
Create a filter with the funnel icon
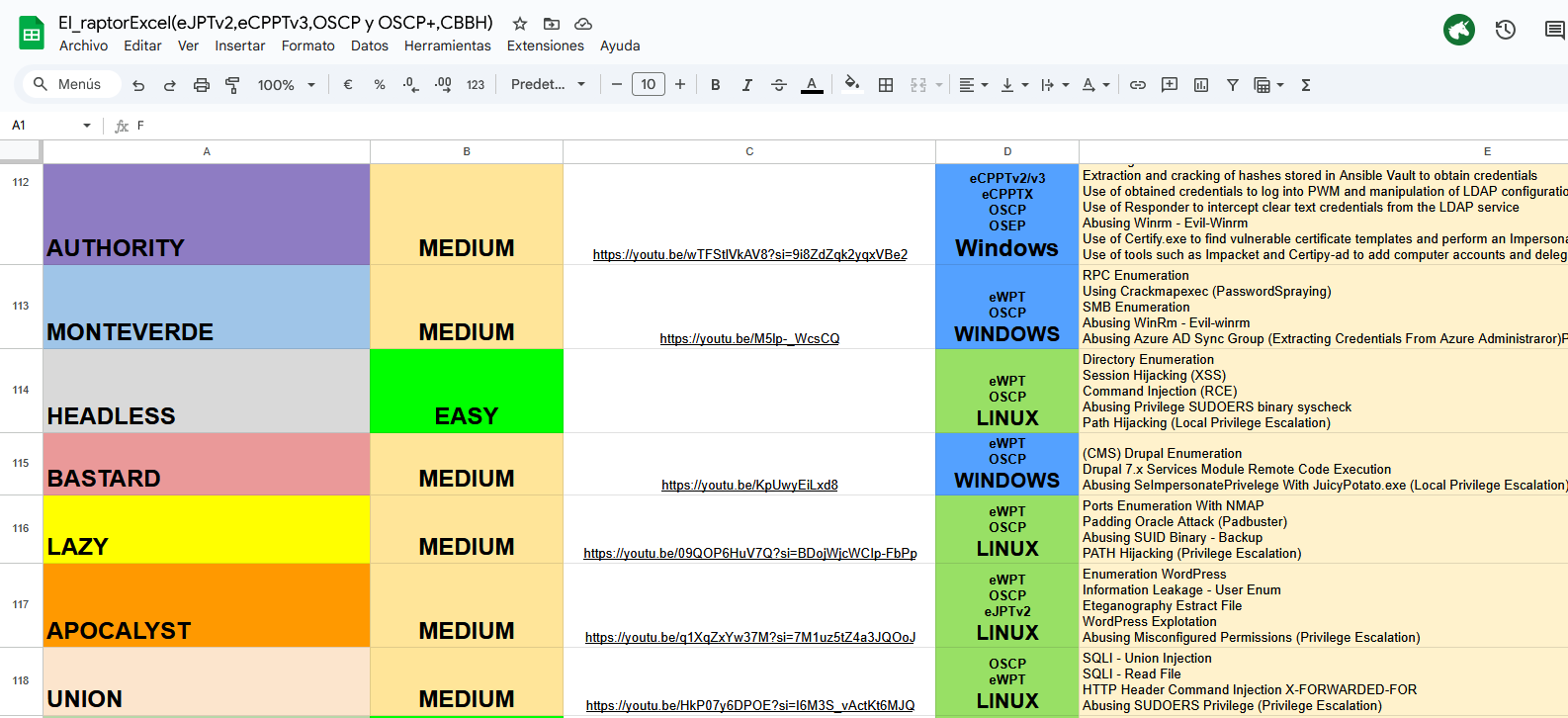[x=1233, y=85]
